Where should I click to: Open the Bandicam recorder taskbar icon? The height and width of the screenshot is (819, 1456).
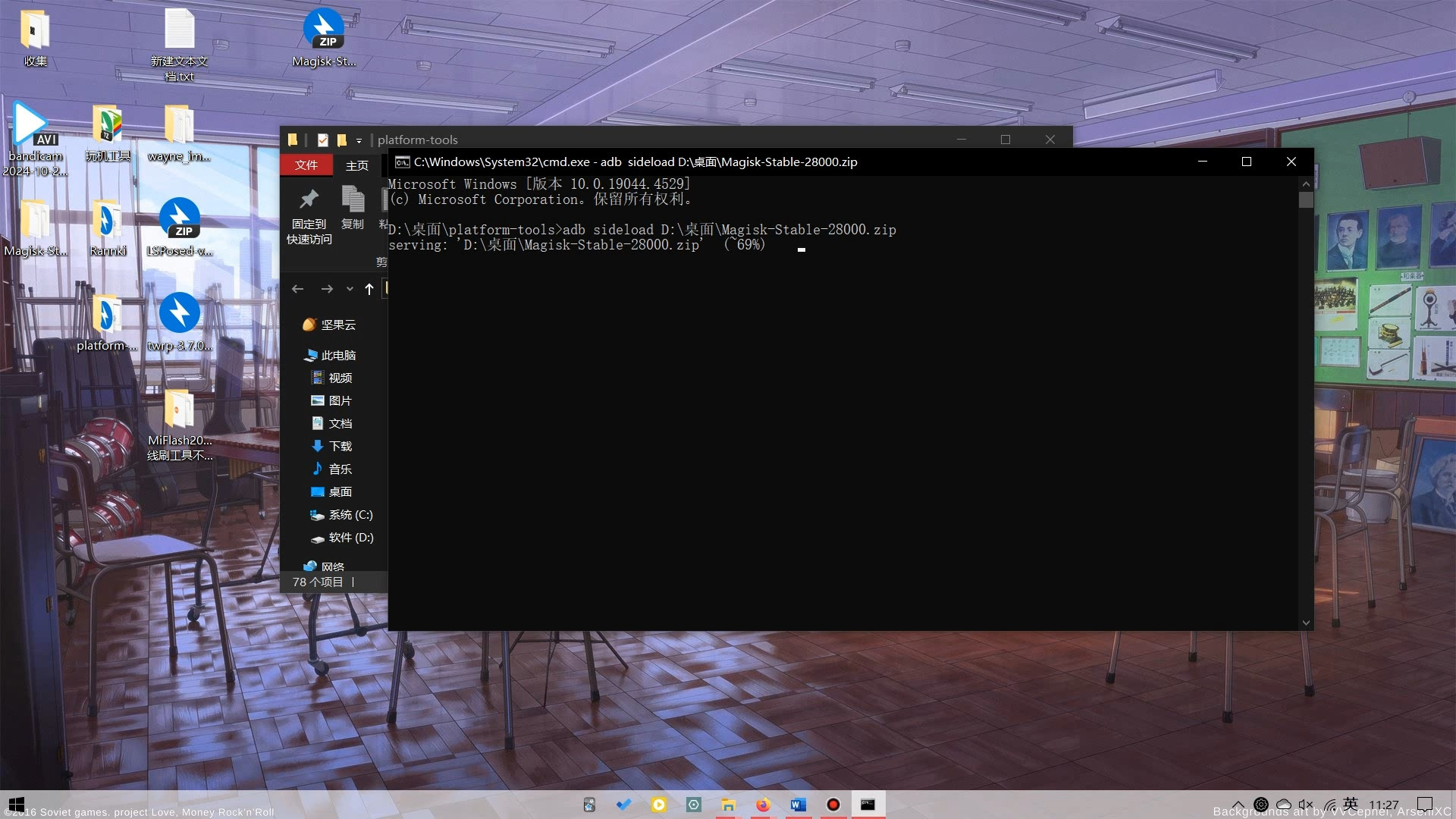[x=833, y=805]
